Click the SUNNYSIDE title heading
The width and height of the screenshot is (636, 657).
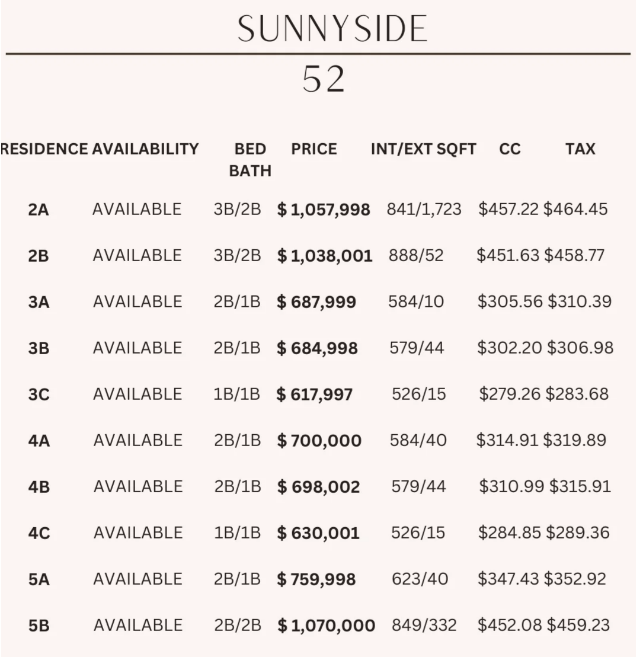coord(332,28)
